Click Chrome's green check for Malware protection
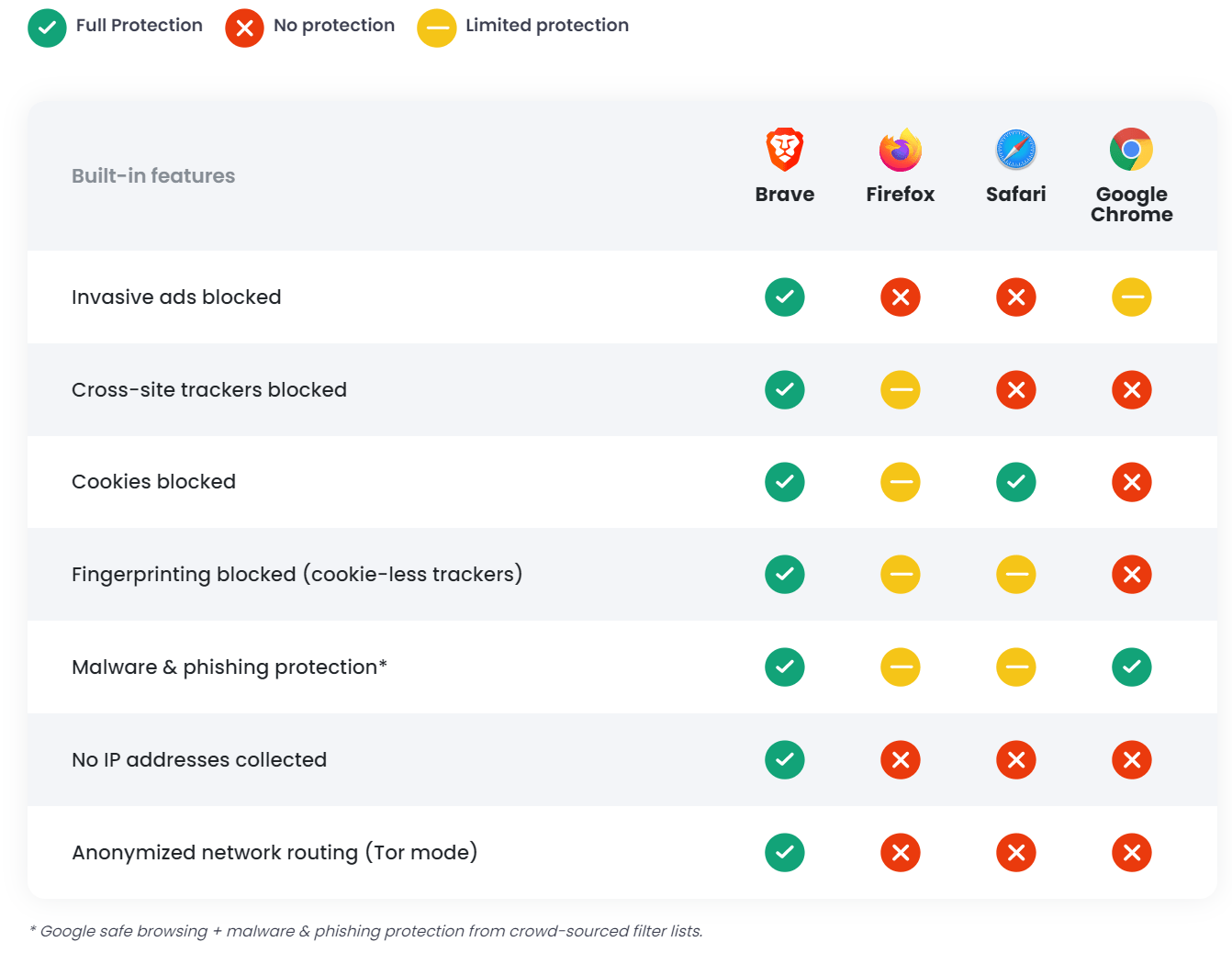This screenshot has width=1232, height=953. tap(1132, 667)
